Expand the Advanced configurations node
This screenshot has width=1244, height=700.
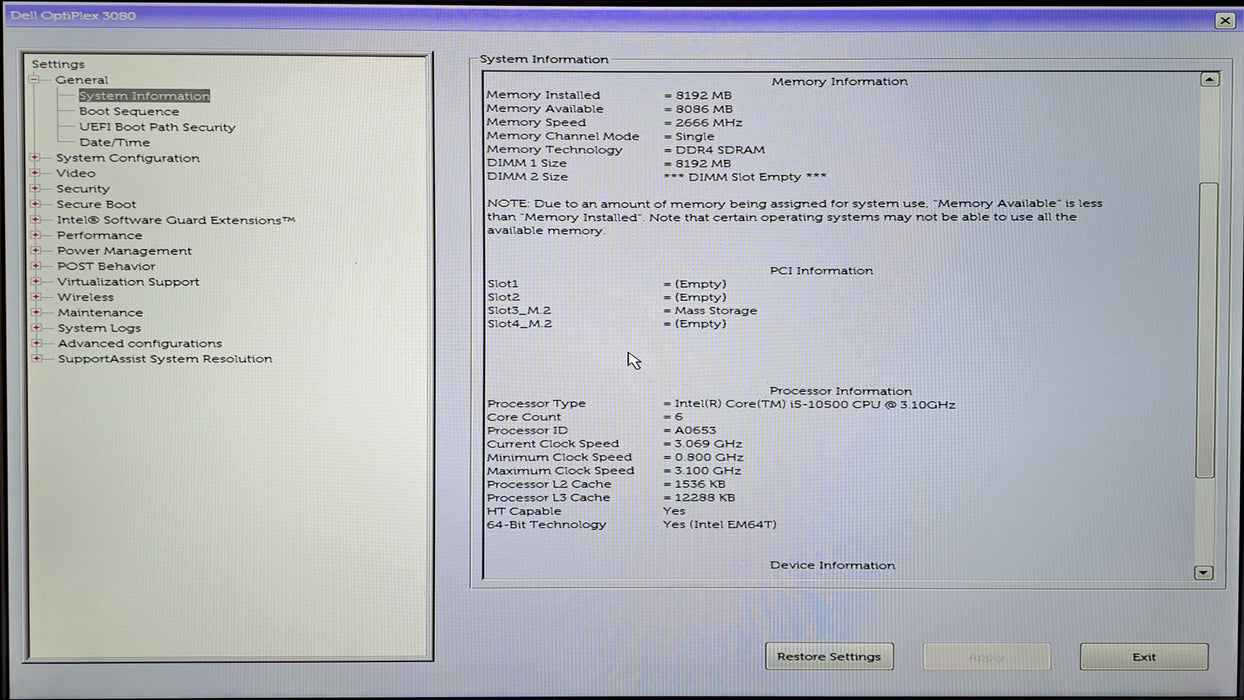pyautogui.click(x=36, y=343)
